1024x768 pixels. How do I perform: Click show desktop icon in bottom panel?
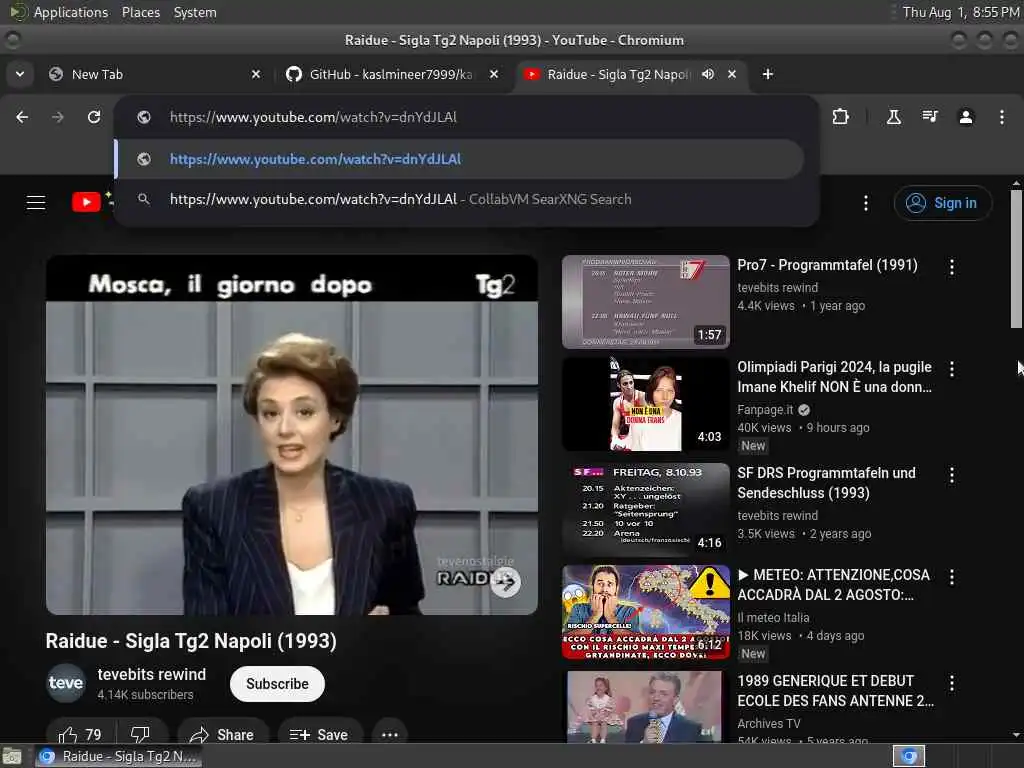12,756
